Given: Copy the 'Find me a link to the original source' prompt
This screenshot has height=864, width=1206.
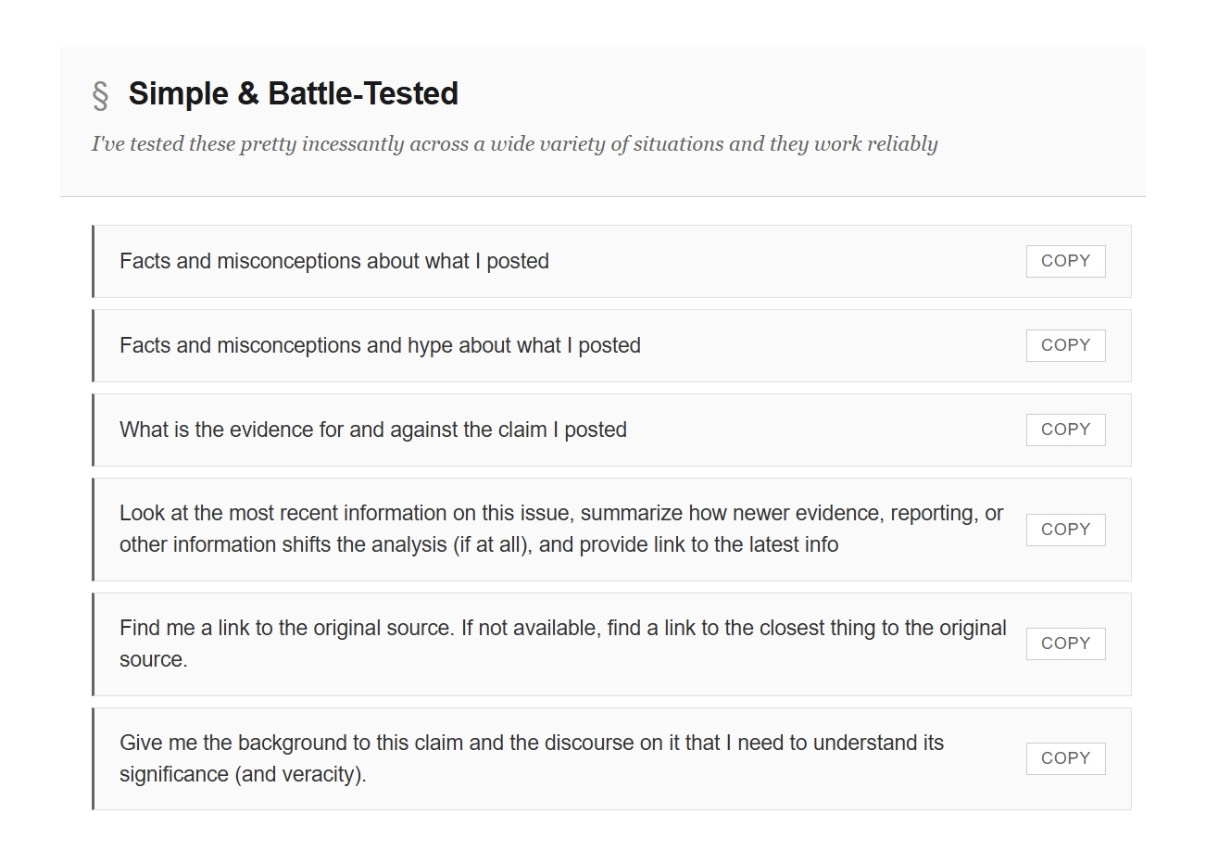Looking at the screenshot, I should (1065, 643).
